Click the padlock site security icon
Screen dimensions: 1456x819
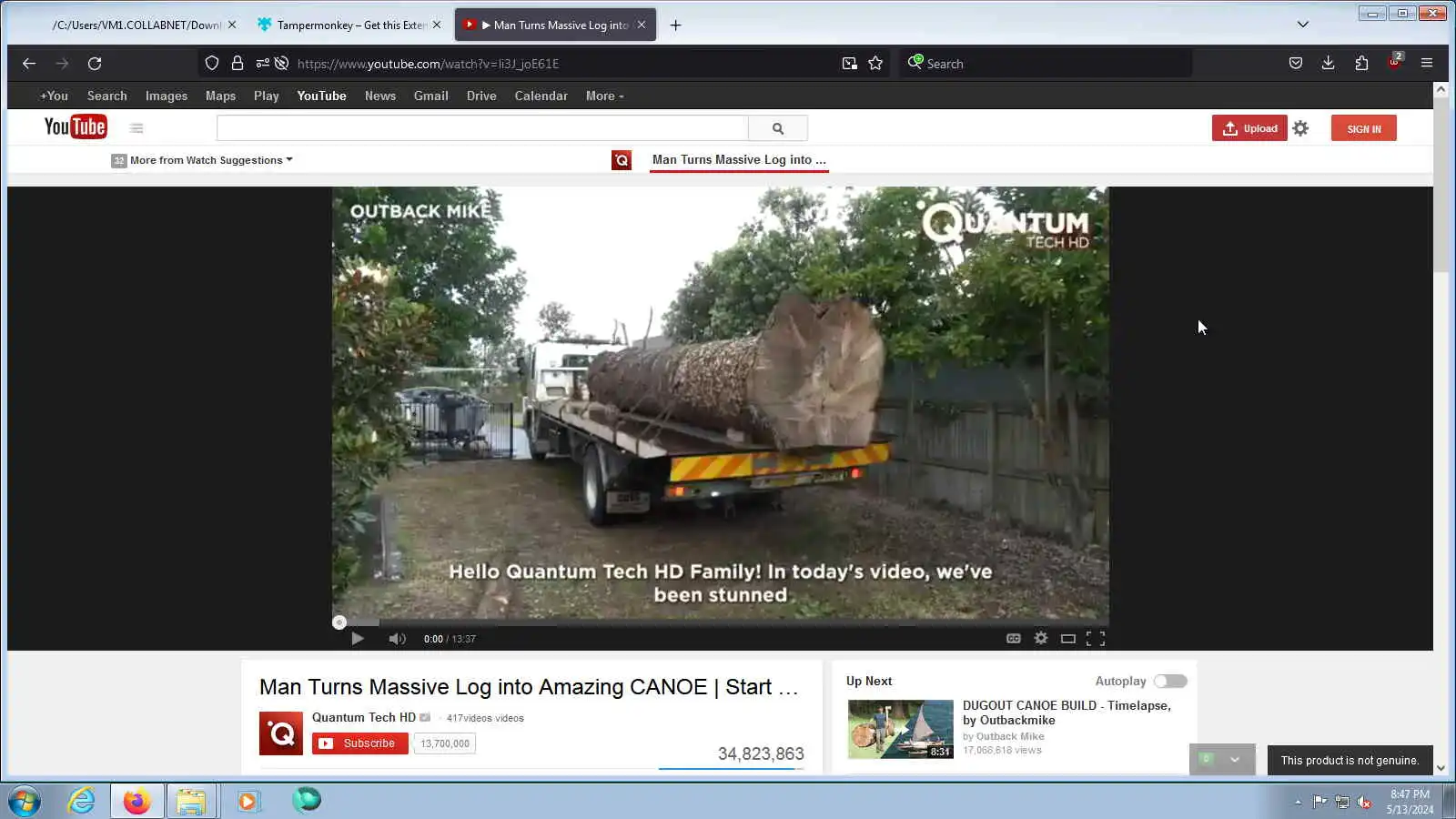point(238,64)
